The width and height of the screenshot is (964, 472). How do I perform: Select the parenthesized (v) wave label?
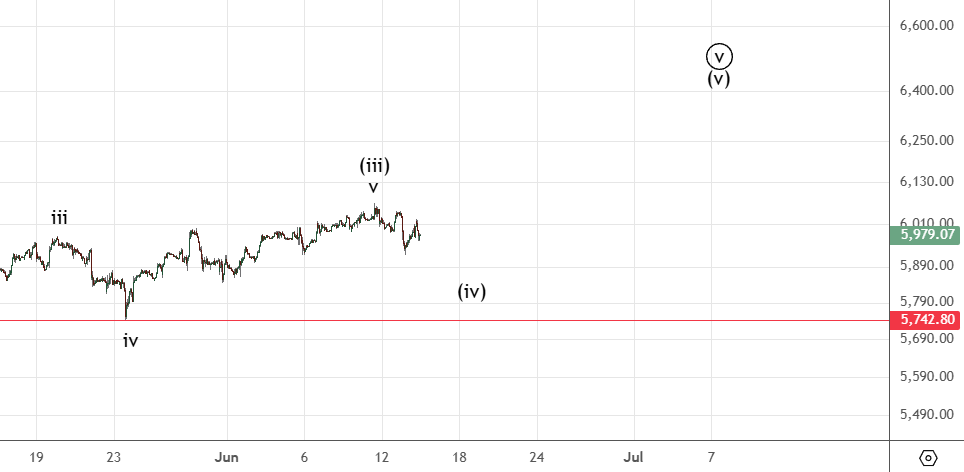719,79
